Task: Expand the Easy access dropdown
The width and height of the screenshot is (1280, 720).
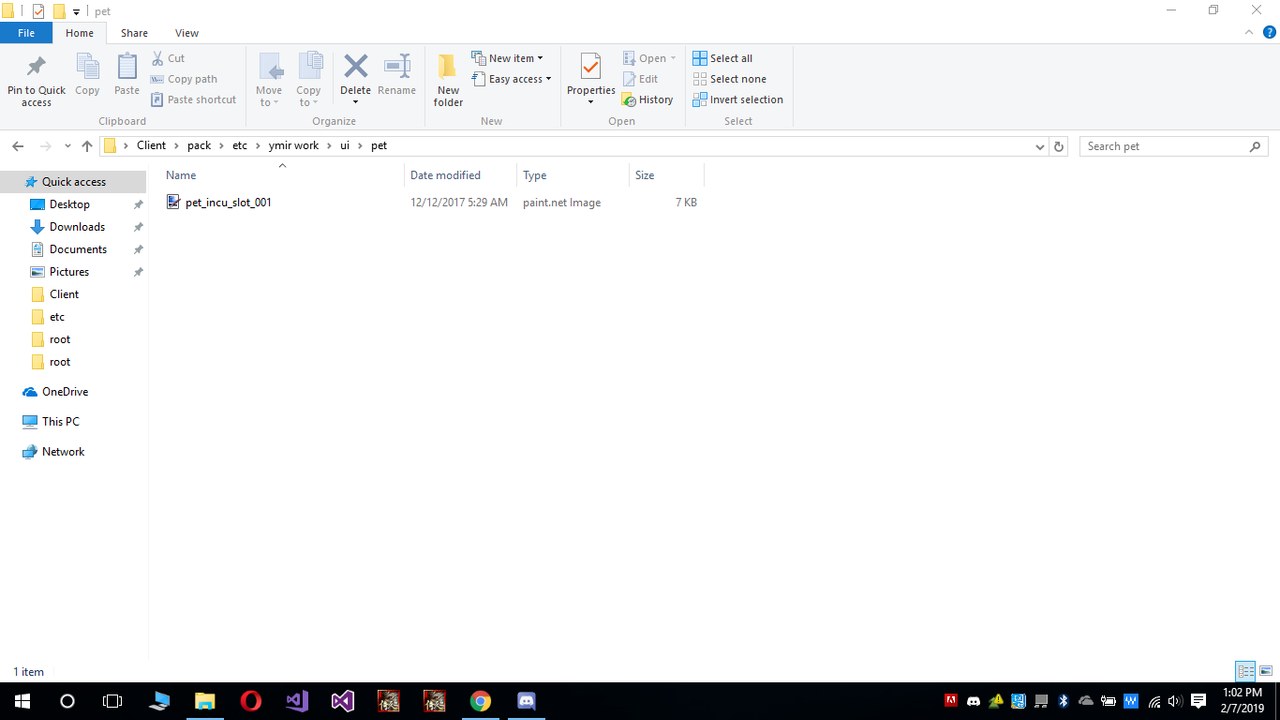Action: click(511, 79)
